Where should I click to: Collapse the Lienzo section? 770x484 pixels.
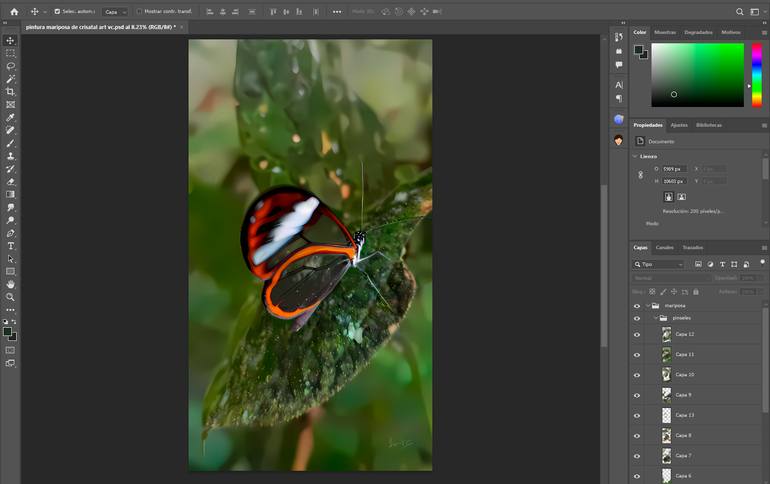(635, 156)
